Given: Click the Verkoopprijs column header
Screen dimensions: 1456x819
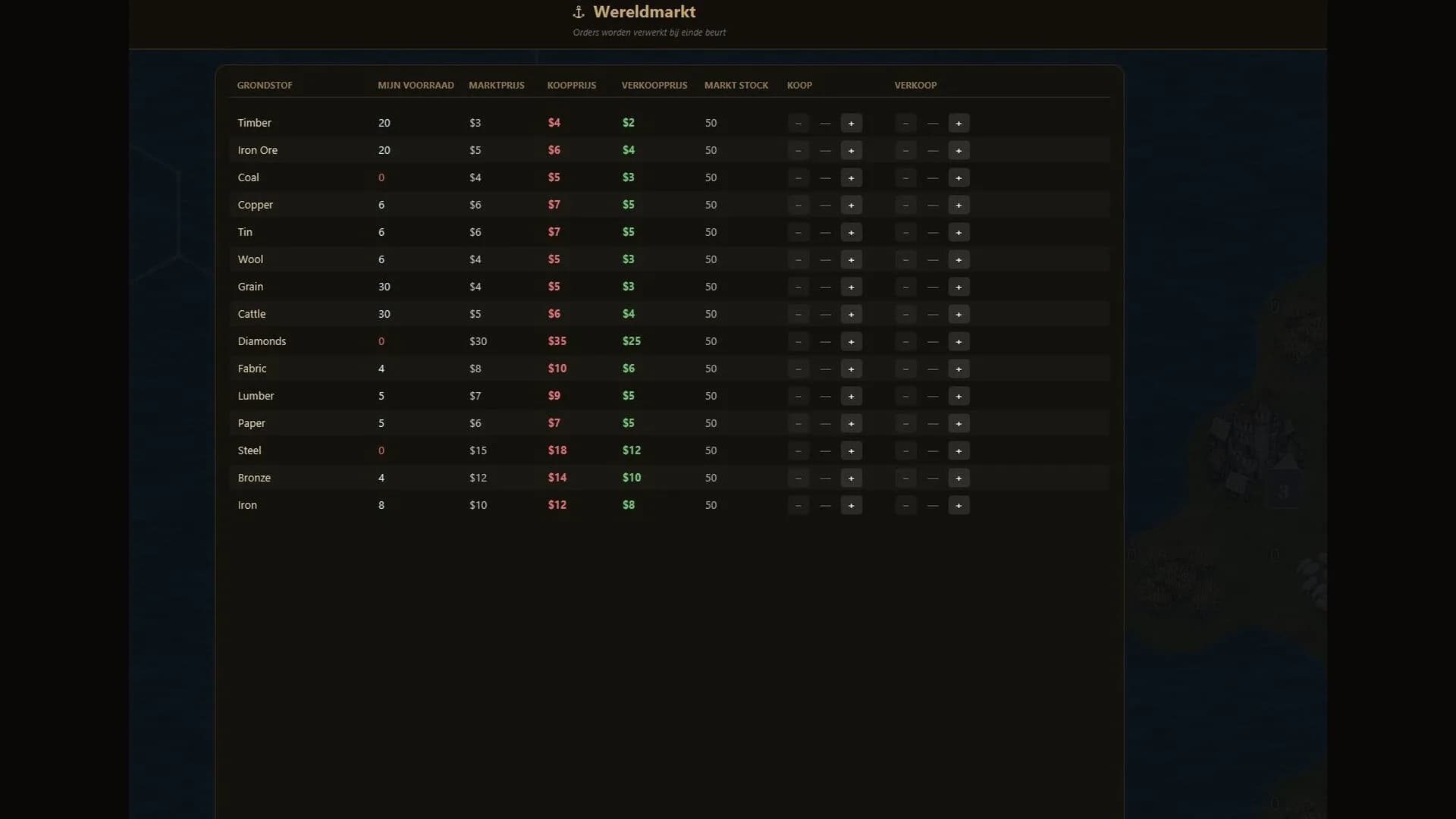Looking at the screenshot, I should coord(654,85).
